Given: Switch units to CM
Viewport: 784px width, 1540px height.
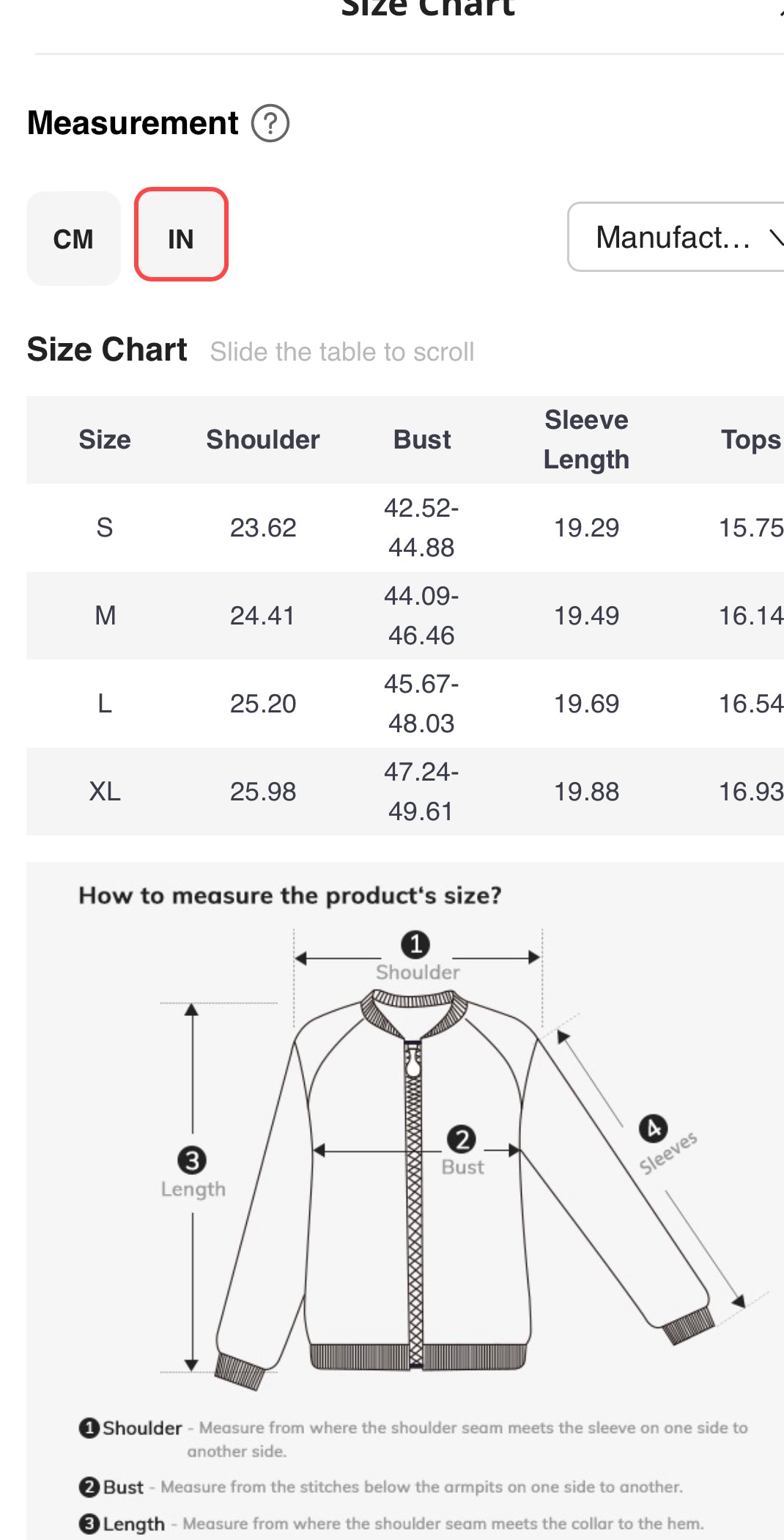Looking at the screenshot, I should point(73,239).
